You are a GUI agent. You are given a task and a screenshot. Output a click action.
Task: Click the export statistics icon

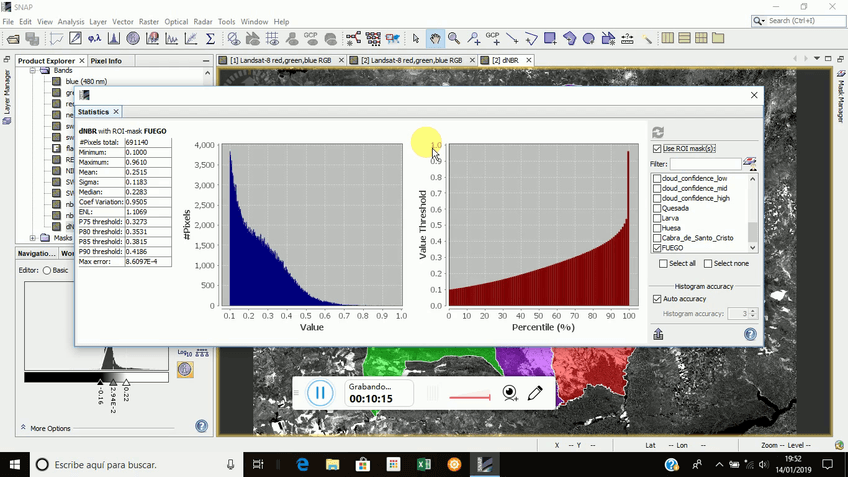pos(658,335)
